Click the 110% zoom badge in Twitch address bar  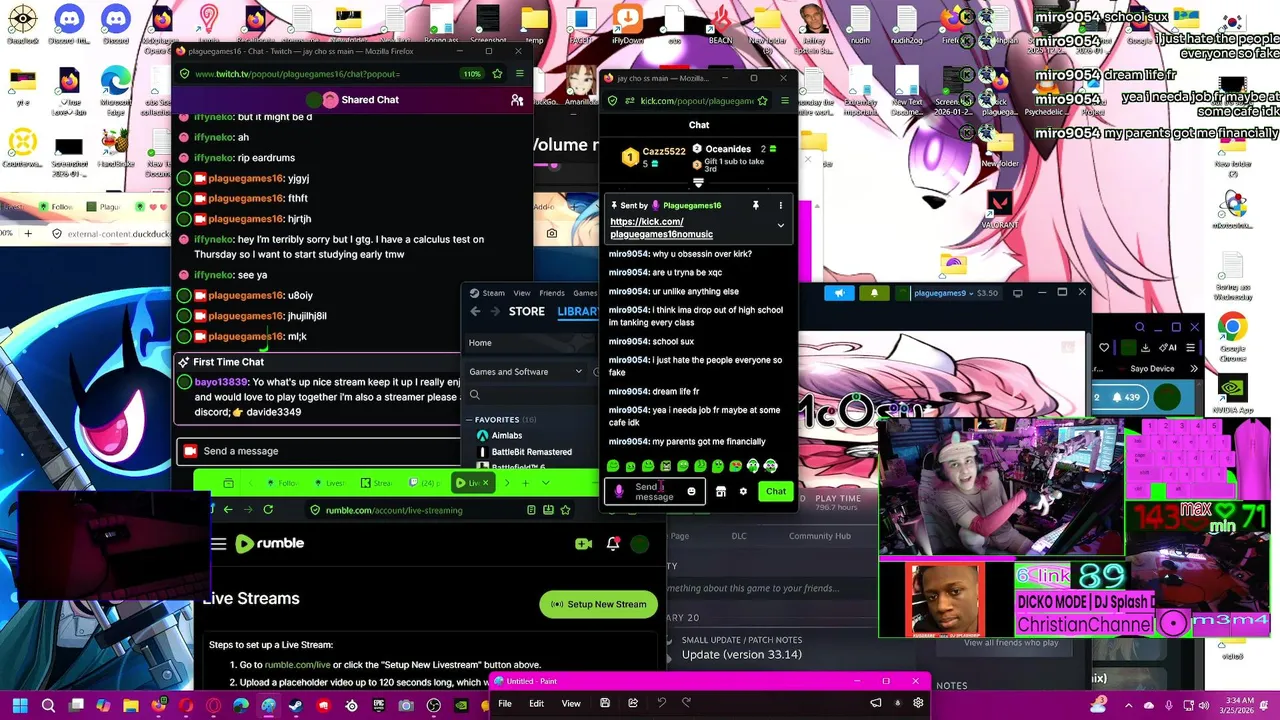click(x=472, y=74)
